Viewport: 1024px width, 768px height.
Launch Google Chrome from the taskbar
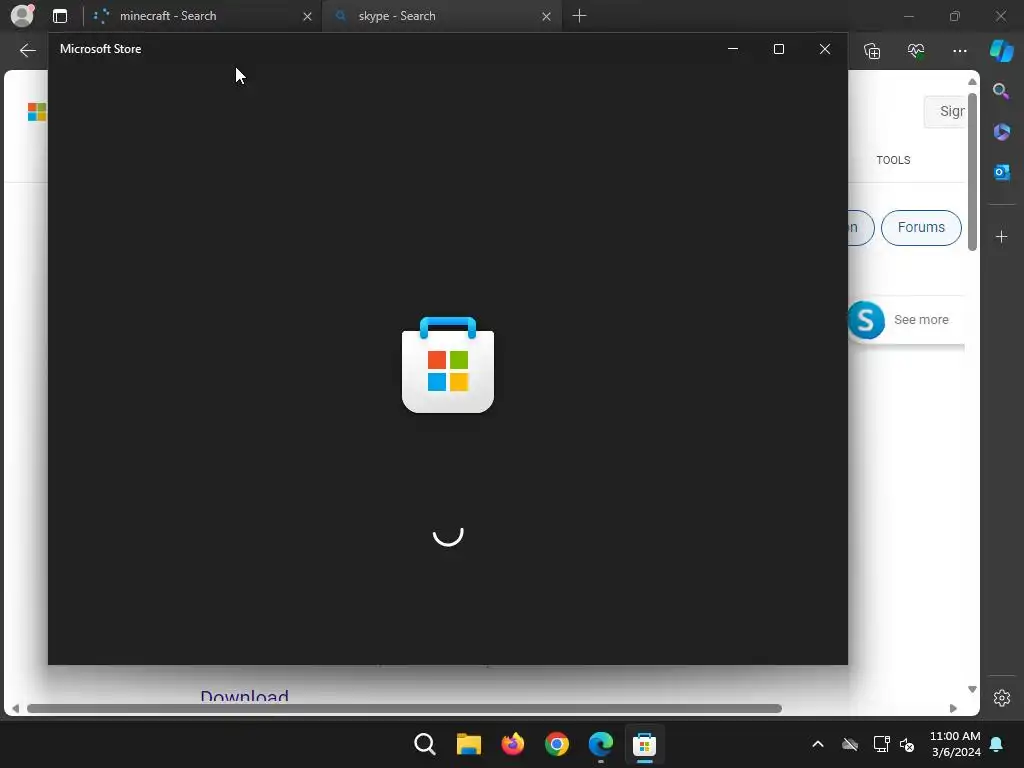[x=556, y=744]
